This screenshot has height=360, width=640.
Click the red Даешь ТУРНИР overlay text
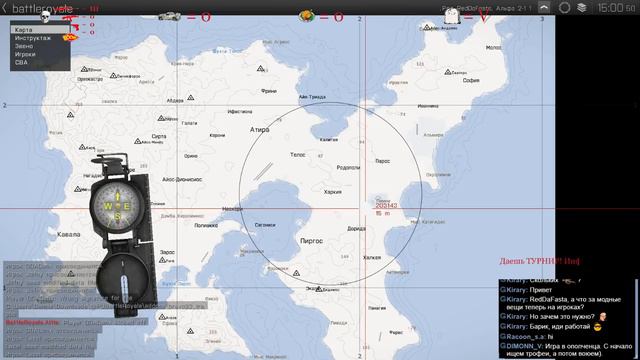click(x=539, y=261)
